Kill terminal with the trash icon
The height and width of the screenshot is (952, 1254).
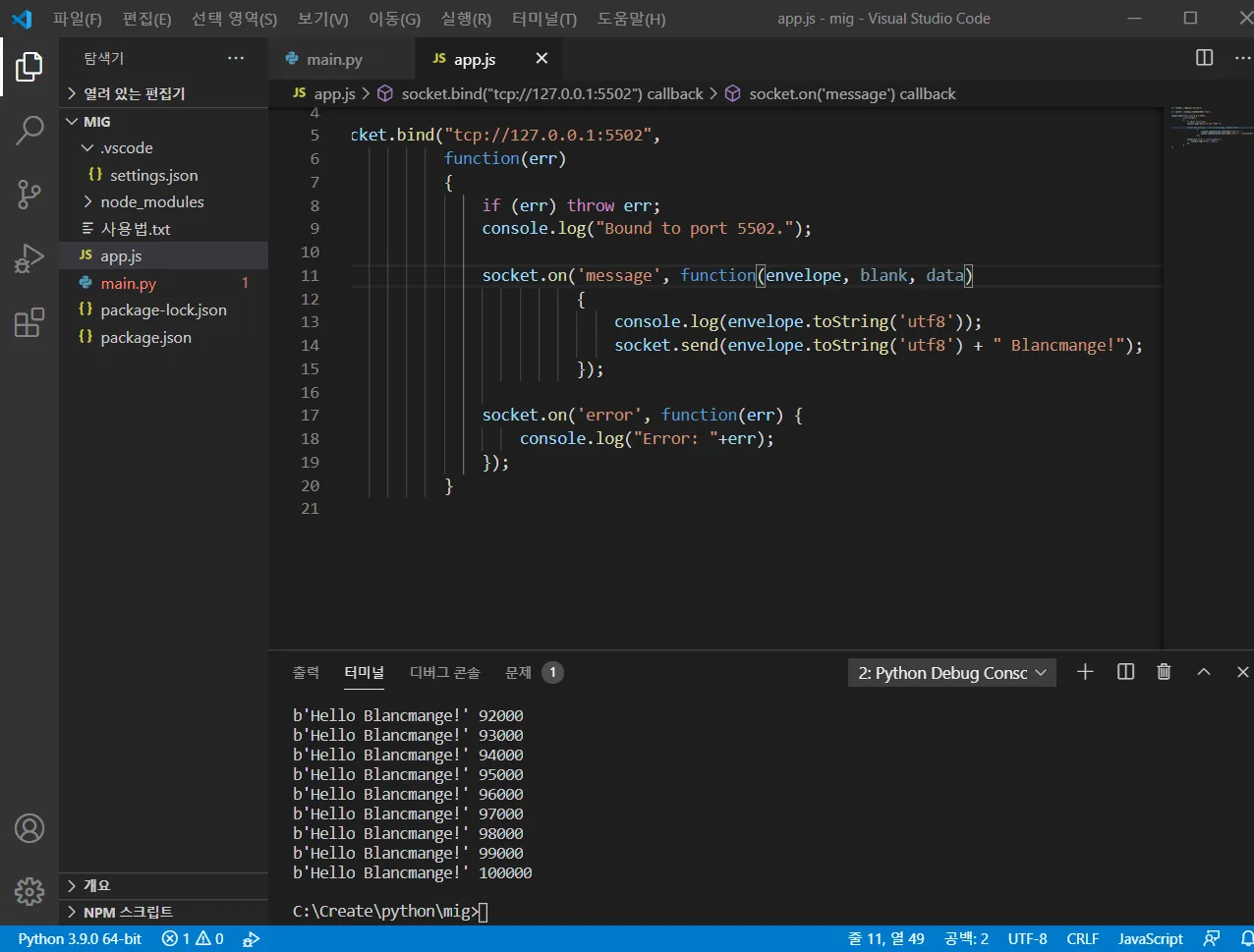tap(1164, 672)
